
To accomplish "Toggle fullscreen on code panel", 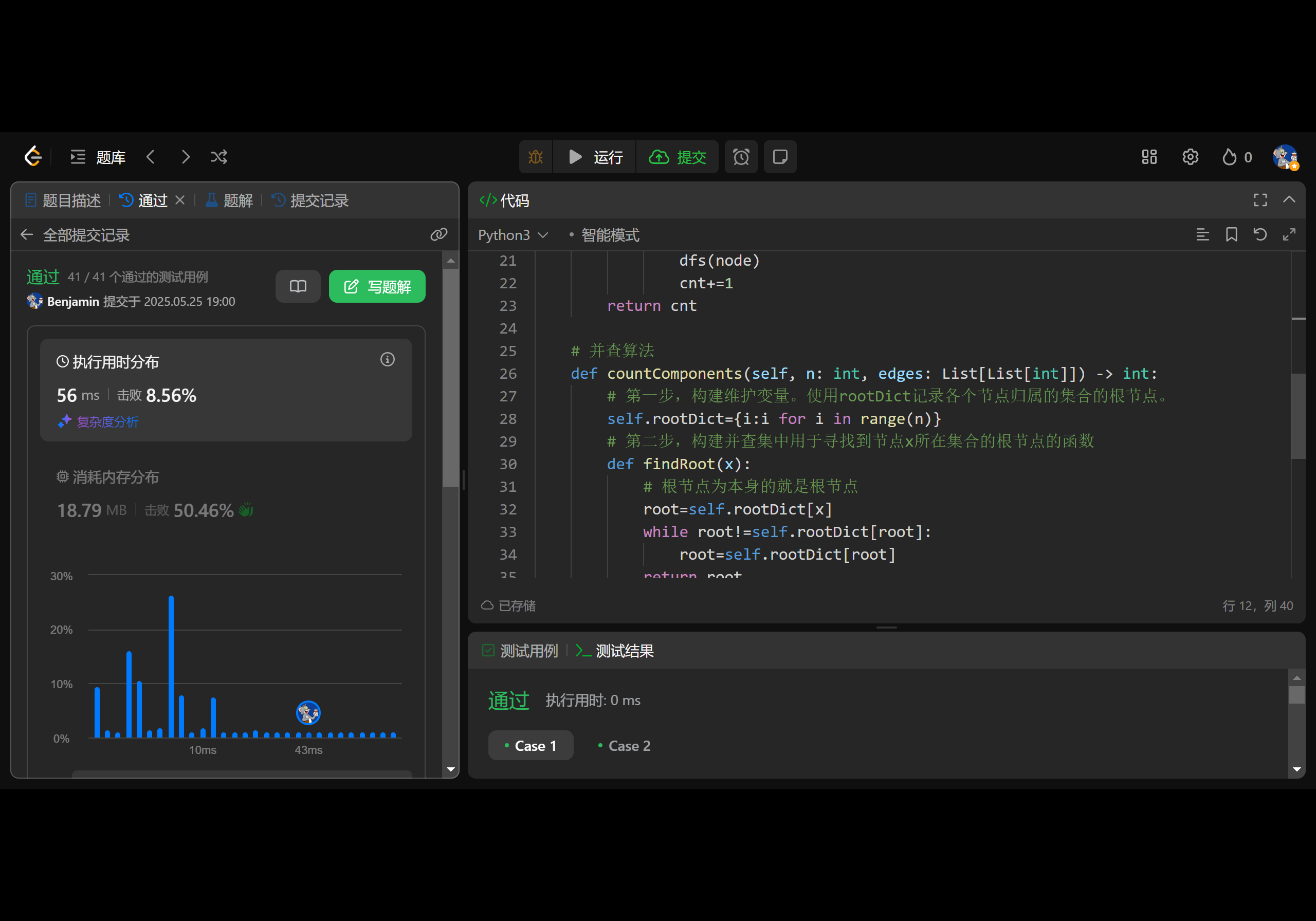I will point(1260,199).
